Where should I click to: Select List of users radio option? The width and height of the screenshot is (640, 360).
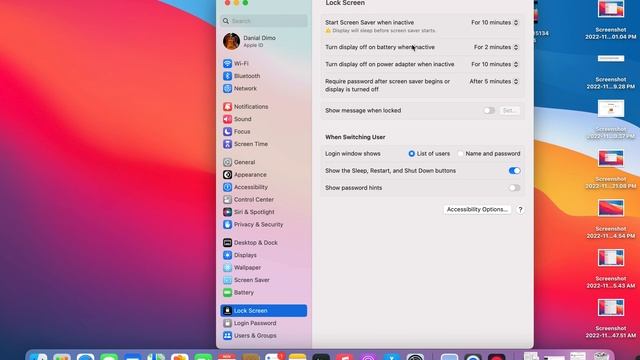pyautogui.click(x=411, y=154)
